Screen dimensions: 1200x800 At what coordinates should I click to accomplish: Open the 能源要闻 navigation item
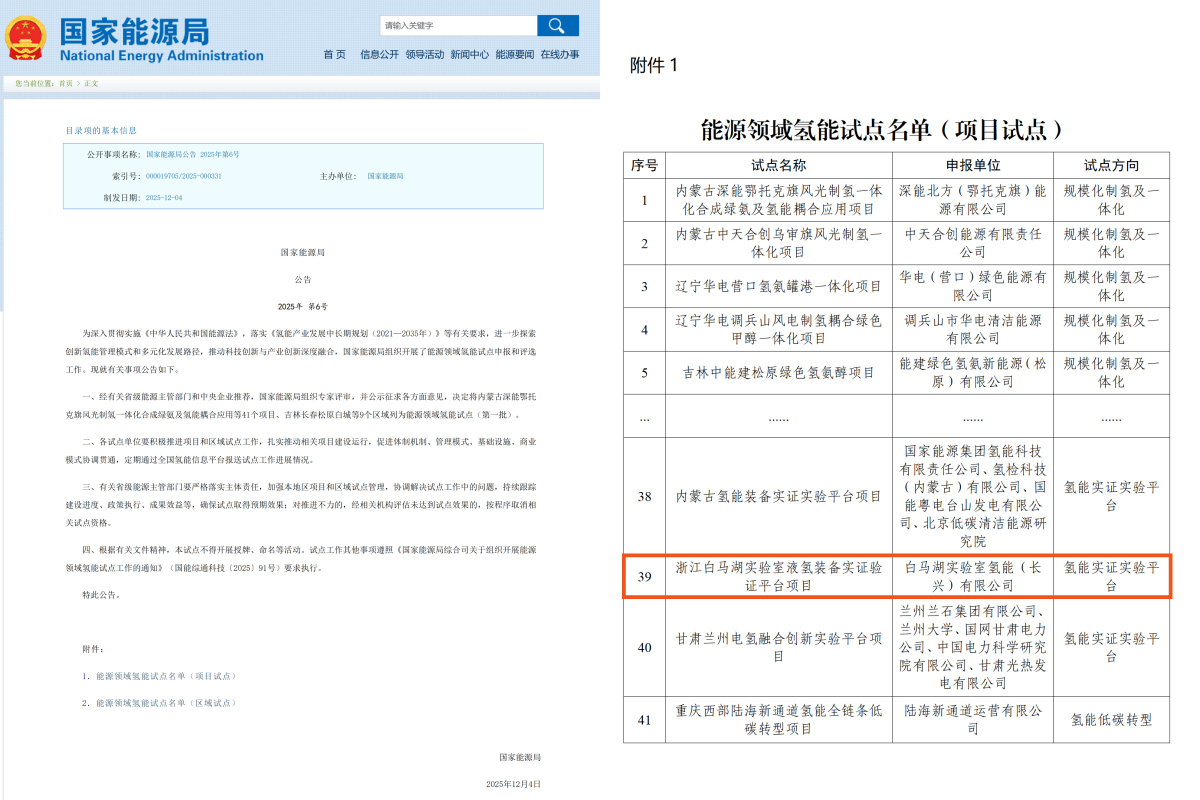[x=515, y=54]
